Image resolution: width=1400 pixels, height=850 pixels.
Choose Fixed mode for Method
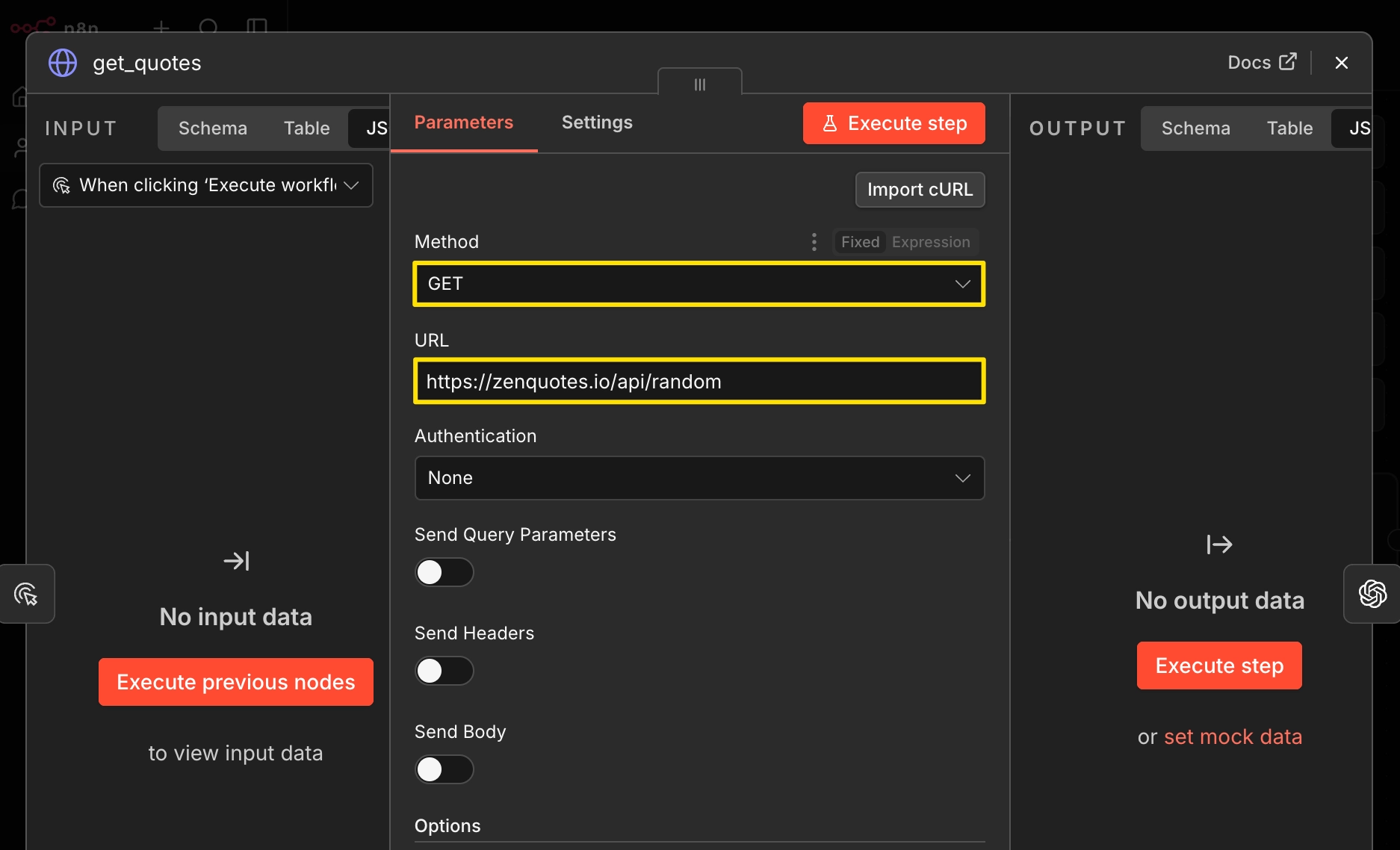(860, 242)
